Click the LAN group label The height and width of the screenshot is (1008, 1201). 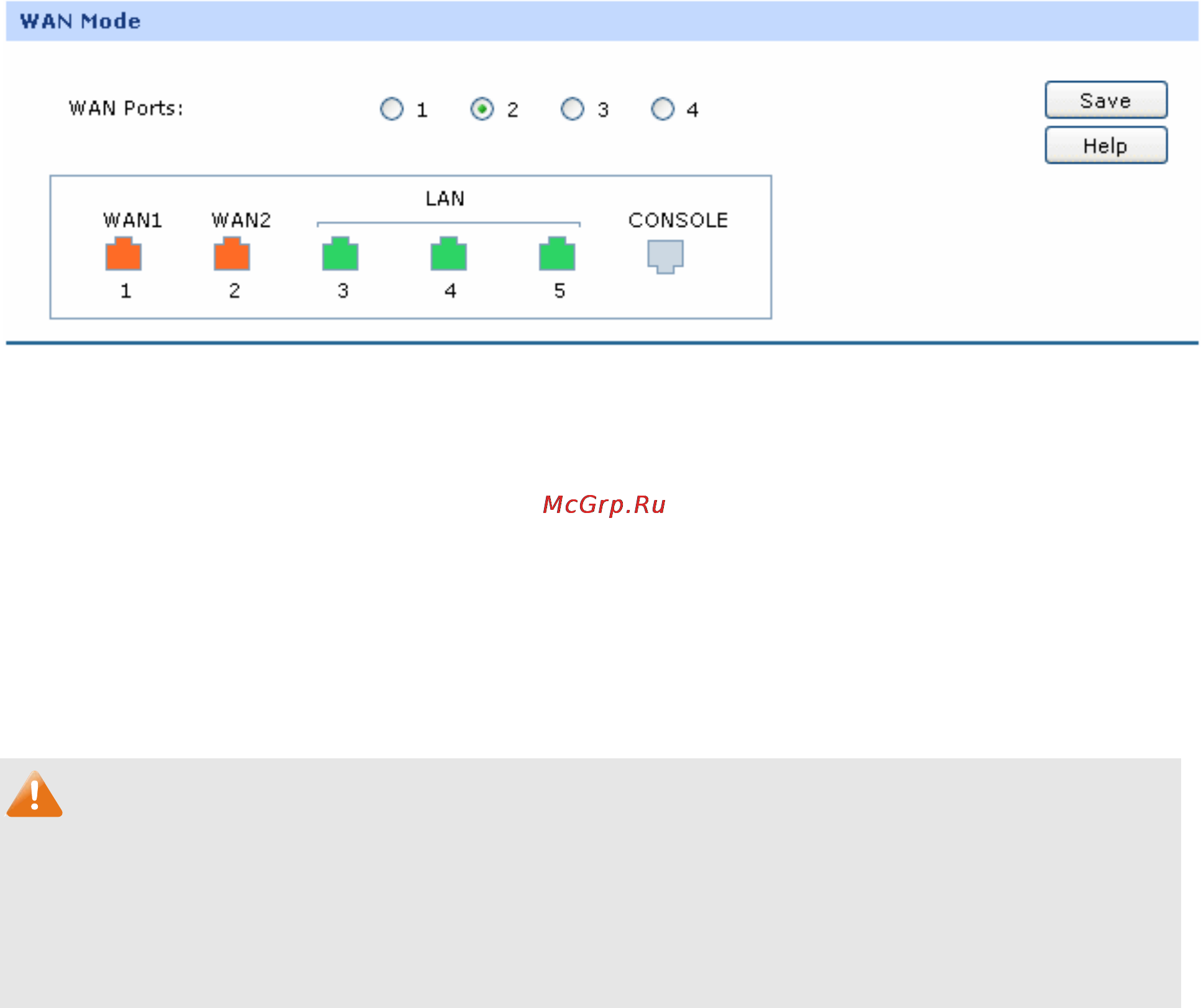pyautogui.click(x=445, y=199)
